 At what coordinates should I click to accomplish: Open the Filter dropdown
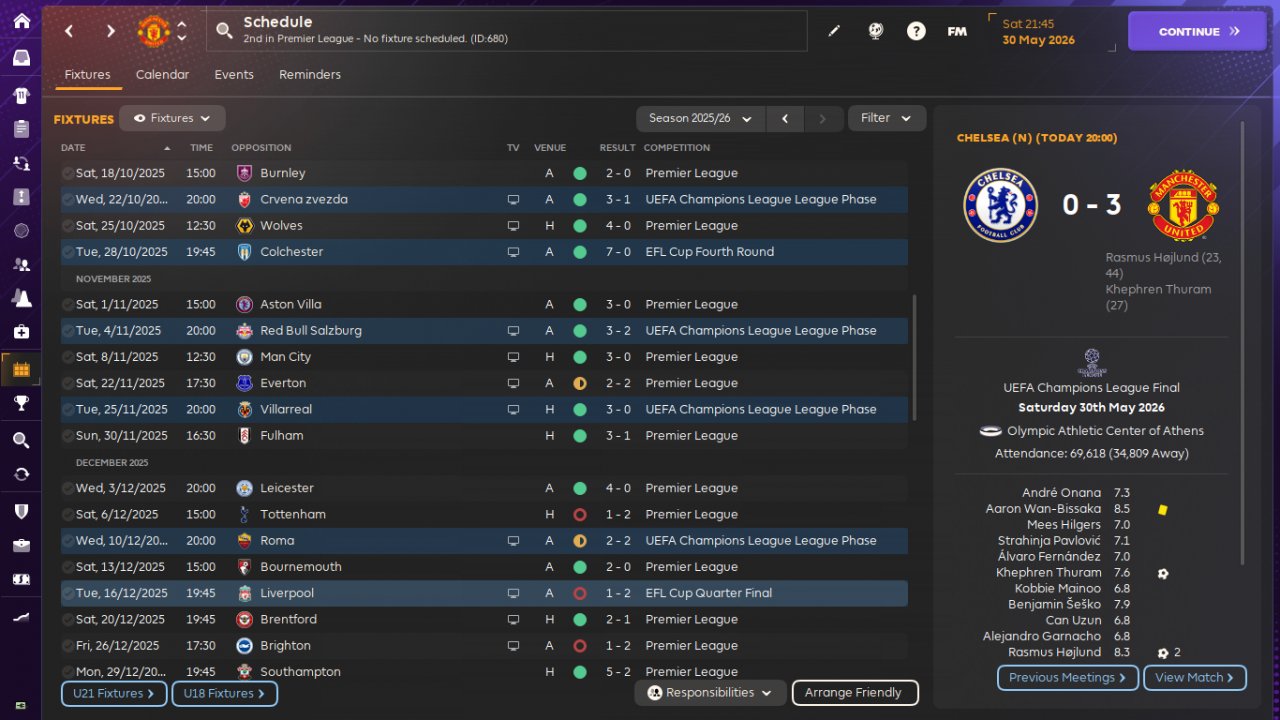point(887,118)
